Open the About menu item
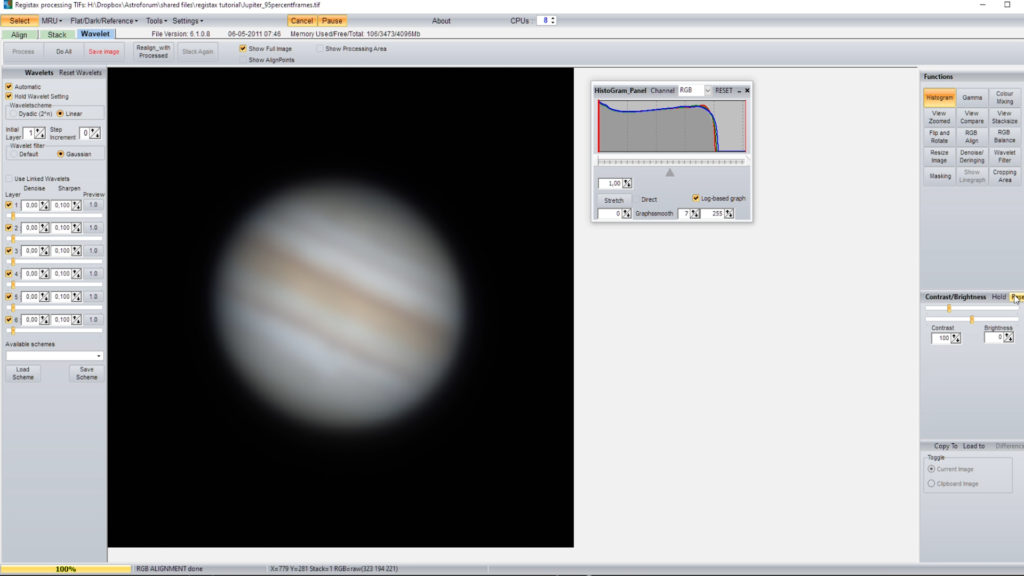This screenshot has width=1024, height=576. point(441,21)
